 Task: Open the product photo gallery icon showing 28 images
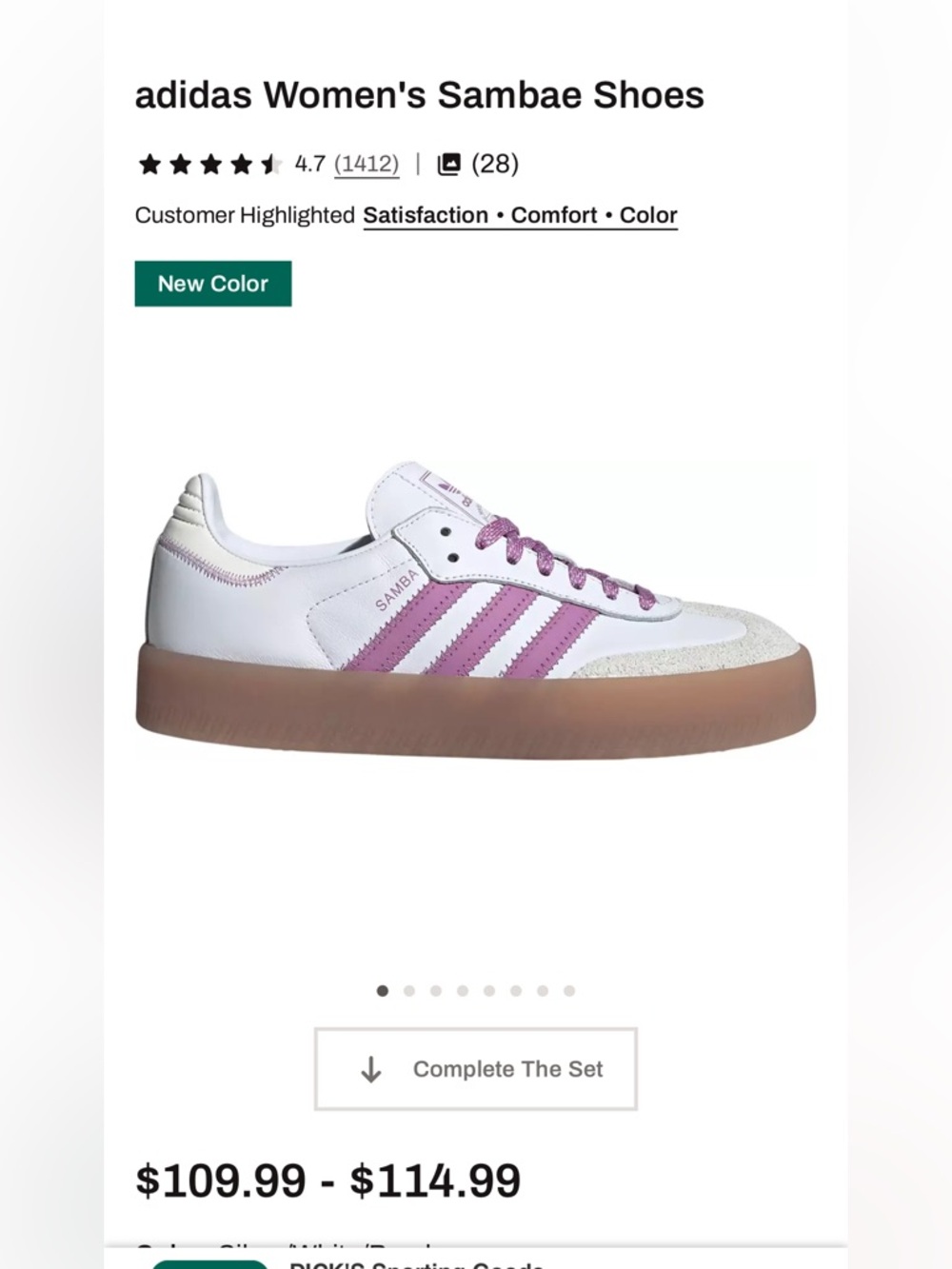[x=449, y=163]
